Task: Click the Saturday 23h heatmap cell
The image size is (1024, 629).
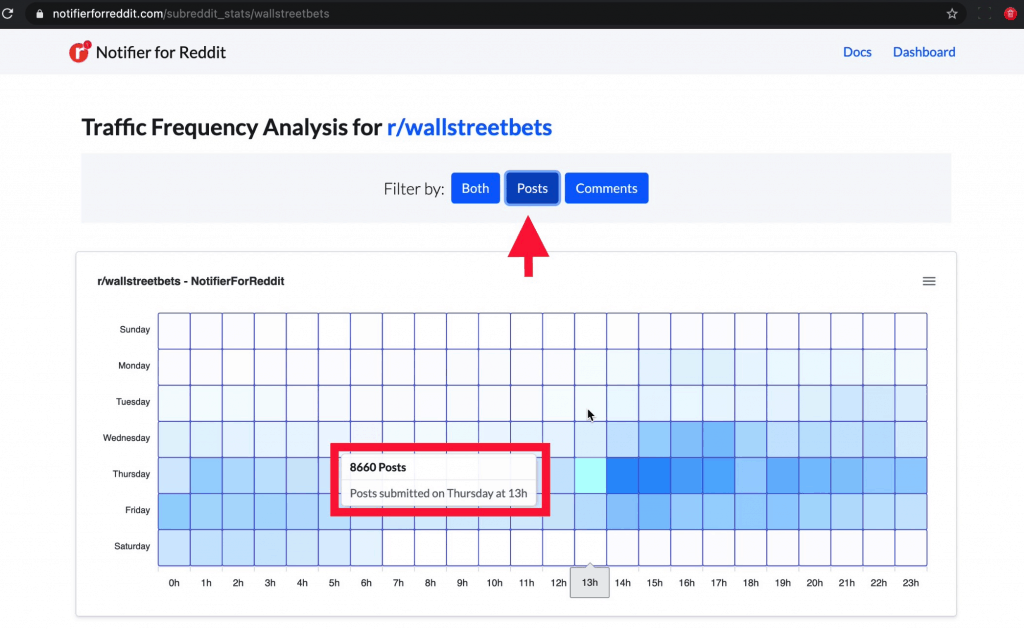Action: click(910, 547)
